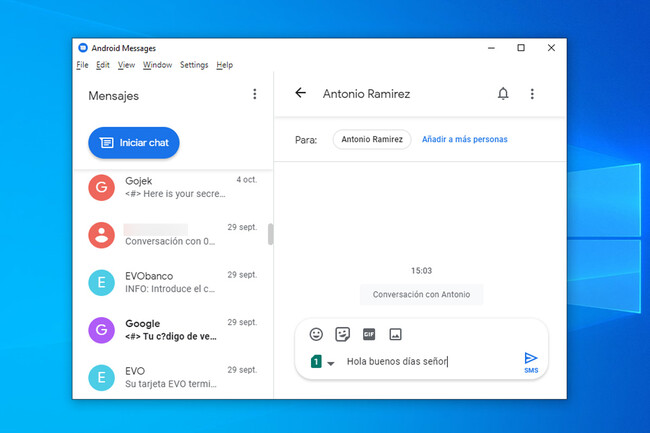The height and width of the screenshot is (433, 650).
Task: Open the GIF picker icon
Action: 369,334
